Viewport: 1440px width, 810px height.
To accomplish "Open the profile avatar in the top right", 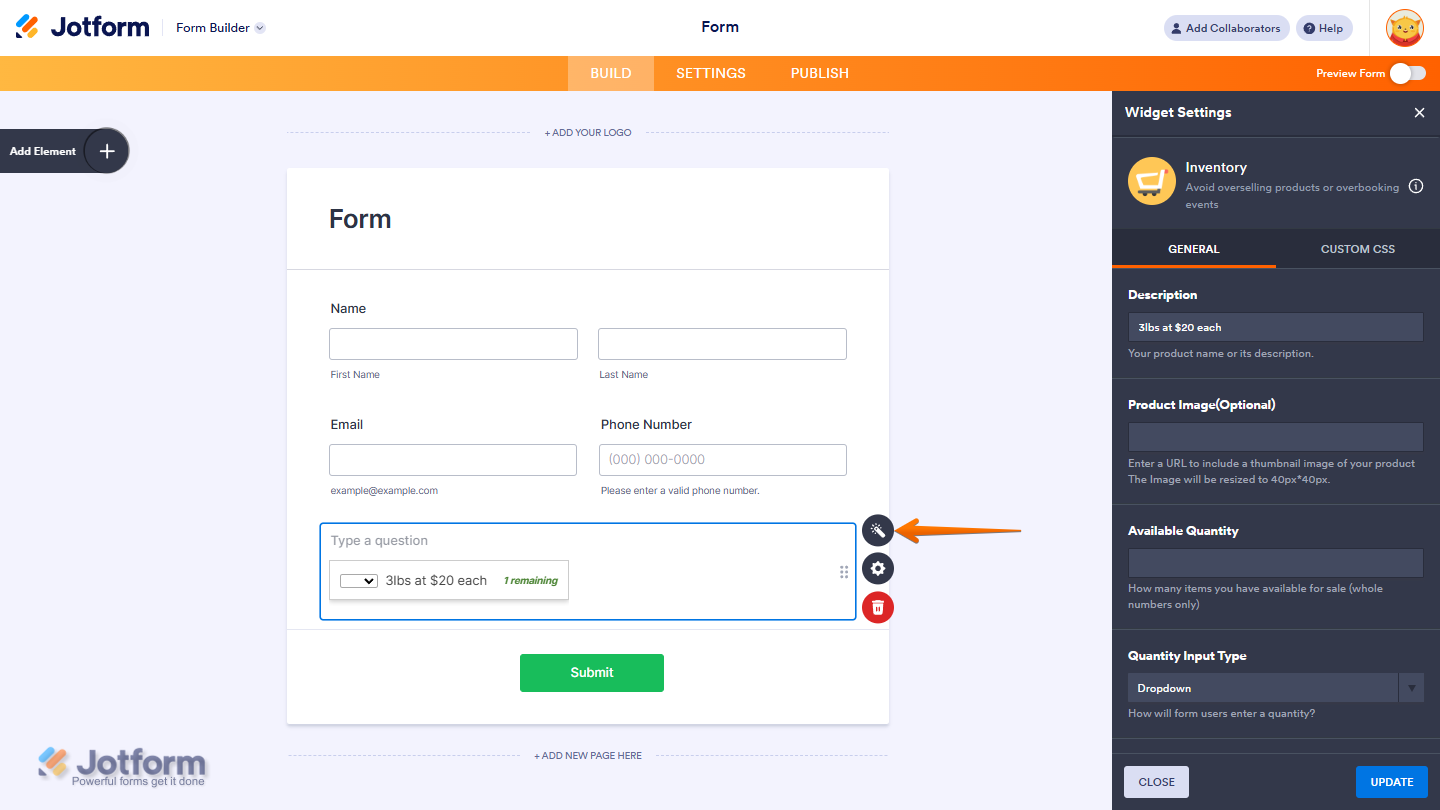I will (1404, 27).
